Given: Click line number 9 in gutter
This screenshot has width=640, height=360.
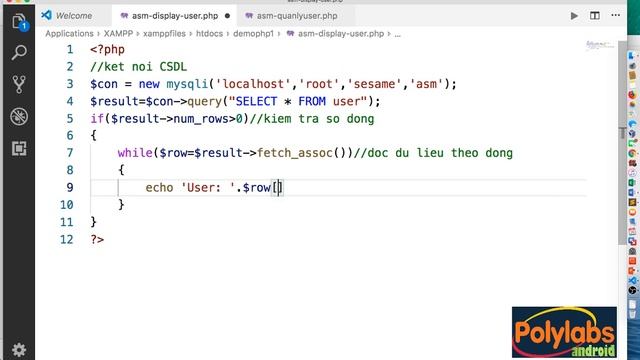Looking at the screenshot, I should point(70,187).
